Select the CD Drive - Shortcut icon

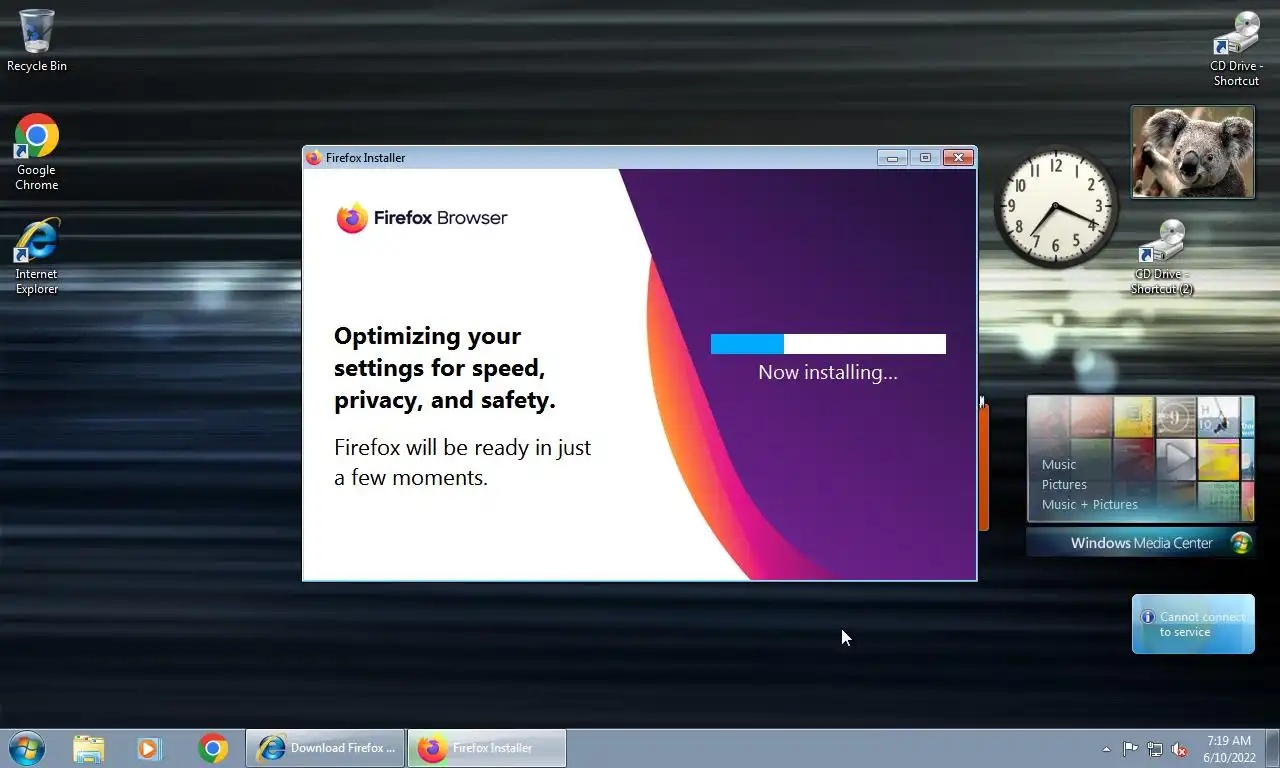tap(1236, 48)
